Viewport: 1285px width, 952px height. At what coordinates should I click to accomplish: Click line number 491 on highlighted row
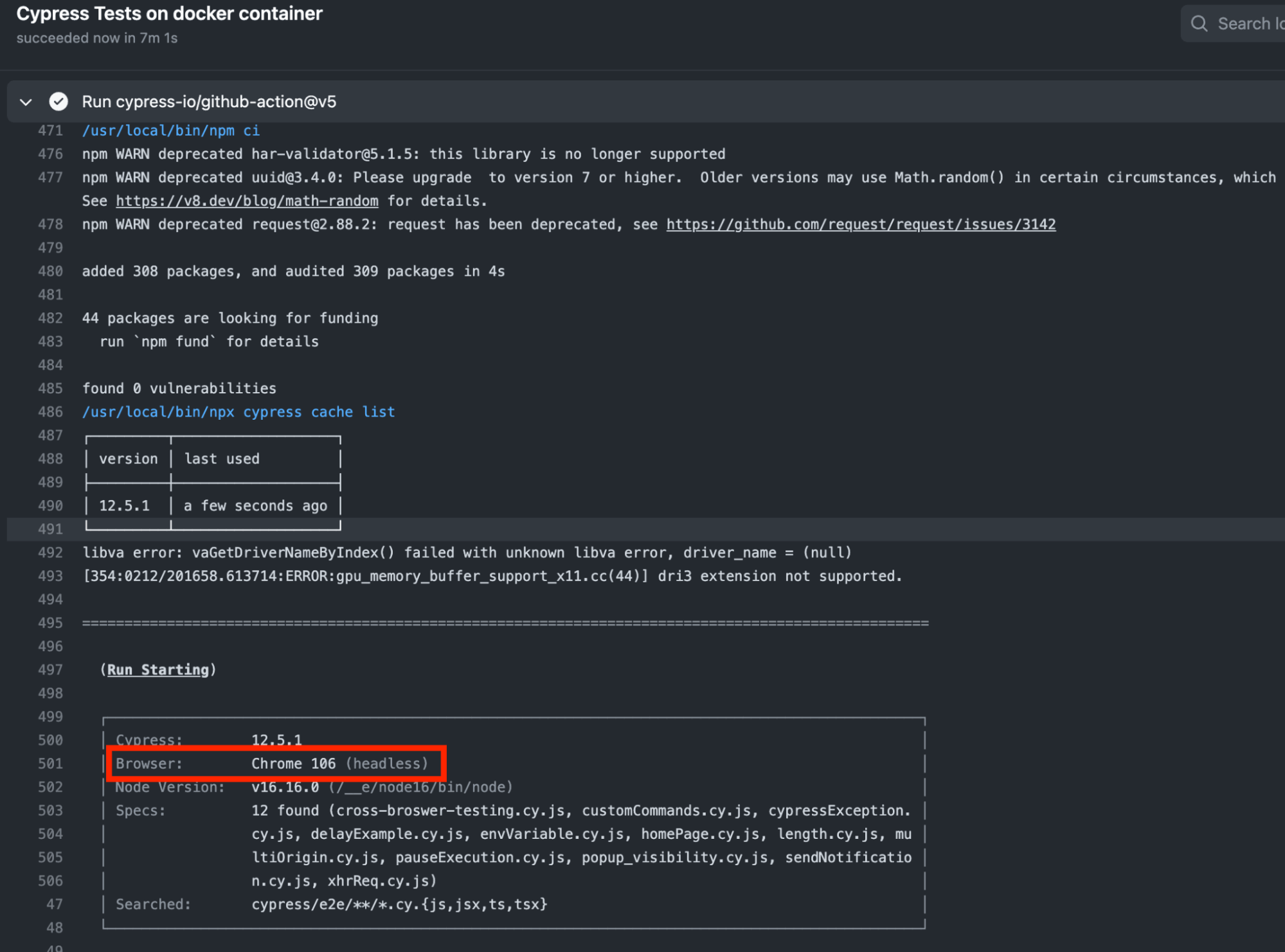coord(51,528)
